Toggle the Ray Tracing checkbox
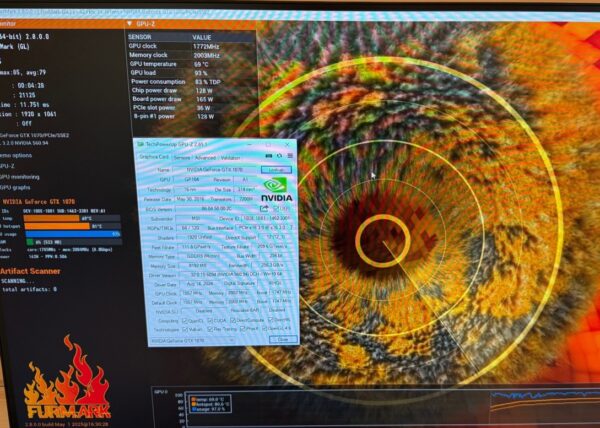 (x=210, y=329)
